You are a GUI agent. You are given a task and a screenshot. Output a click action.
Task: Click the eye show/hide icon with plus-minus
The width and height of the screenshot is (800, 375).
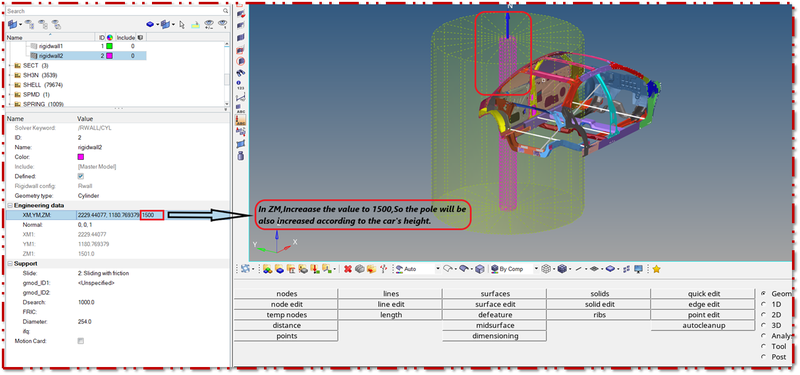point(209,24)
